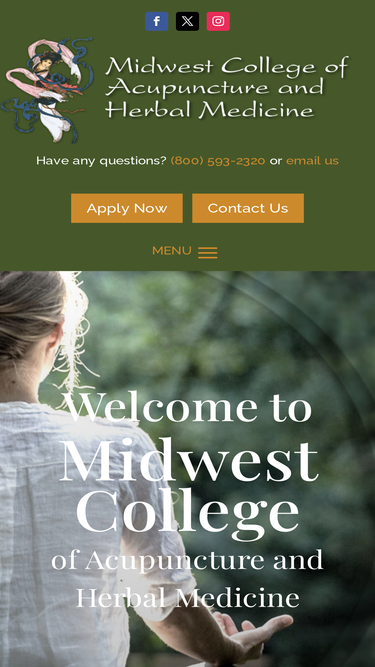Screen dimensions: 375x667
Task: Click the Contact Us button
Action: point(248,208)
